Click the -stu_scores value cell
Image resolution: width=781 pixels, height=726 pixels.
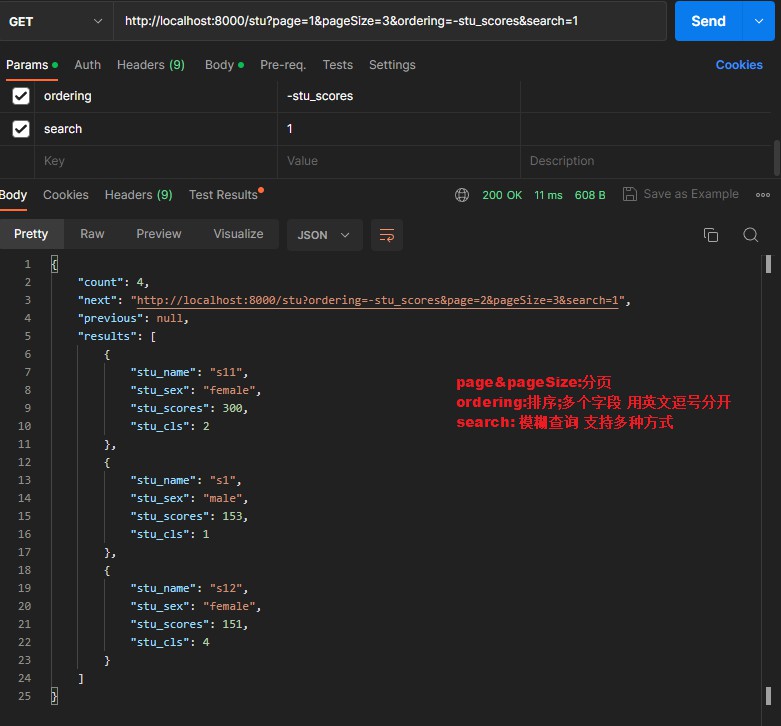pyautogui.click(x=399, y=96)
